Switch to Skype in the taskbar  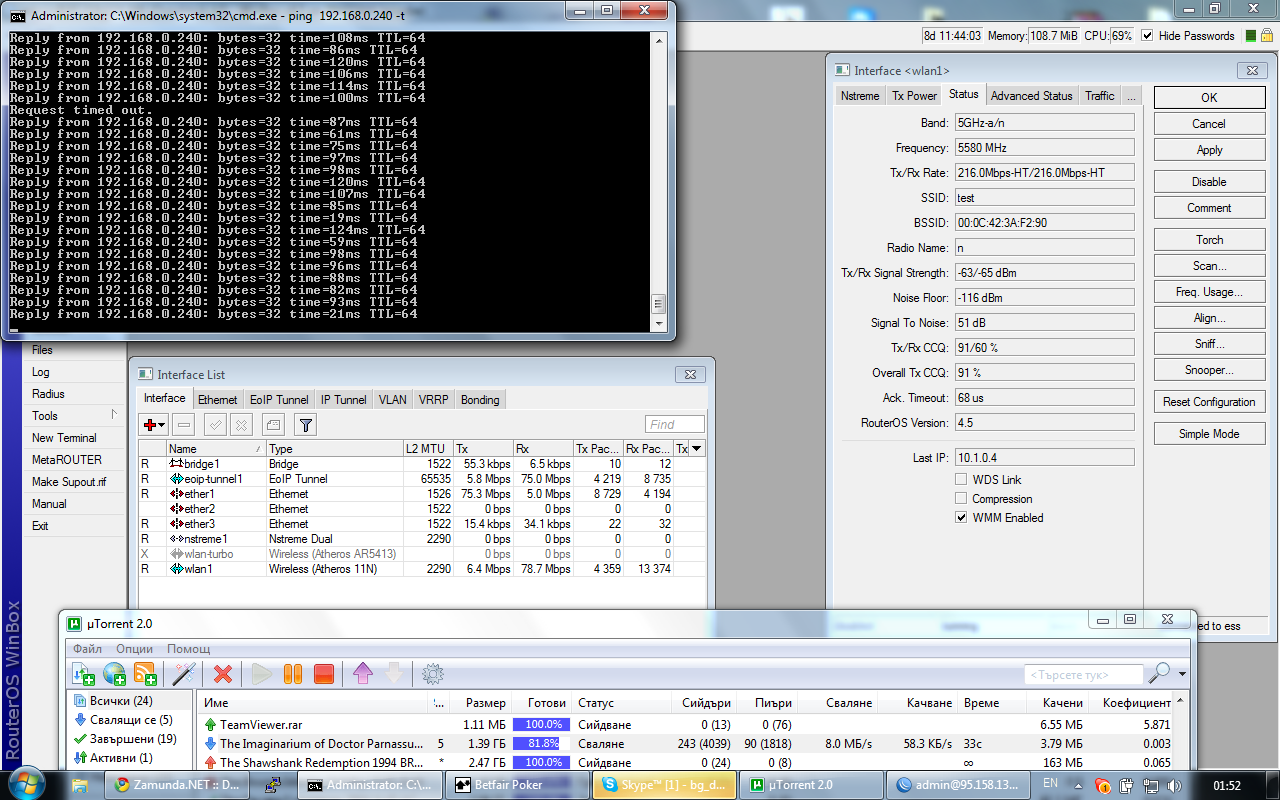coord(665,785)
